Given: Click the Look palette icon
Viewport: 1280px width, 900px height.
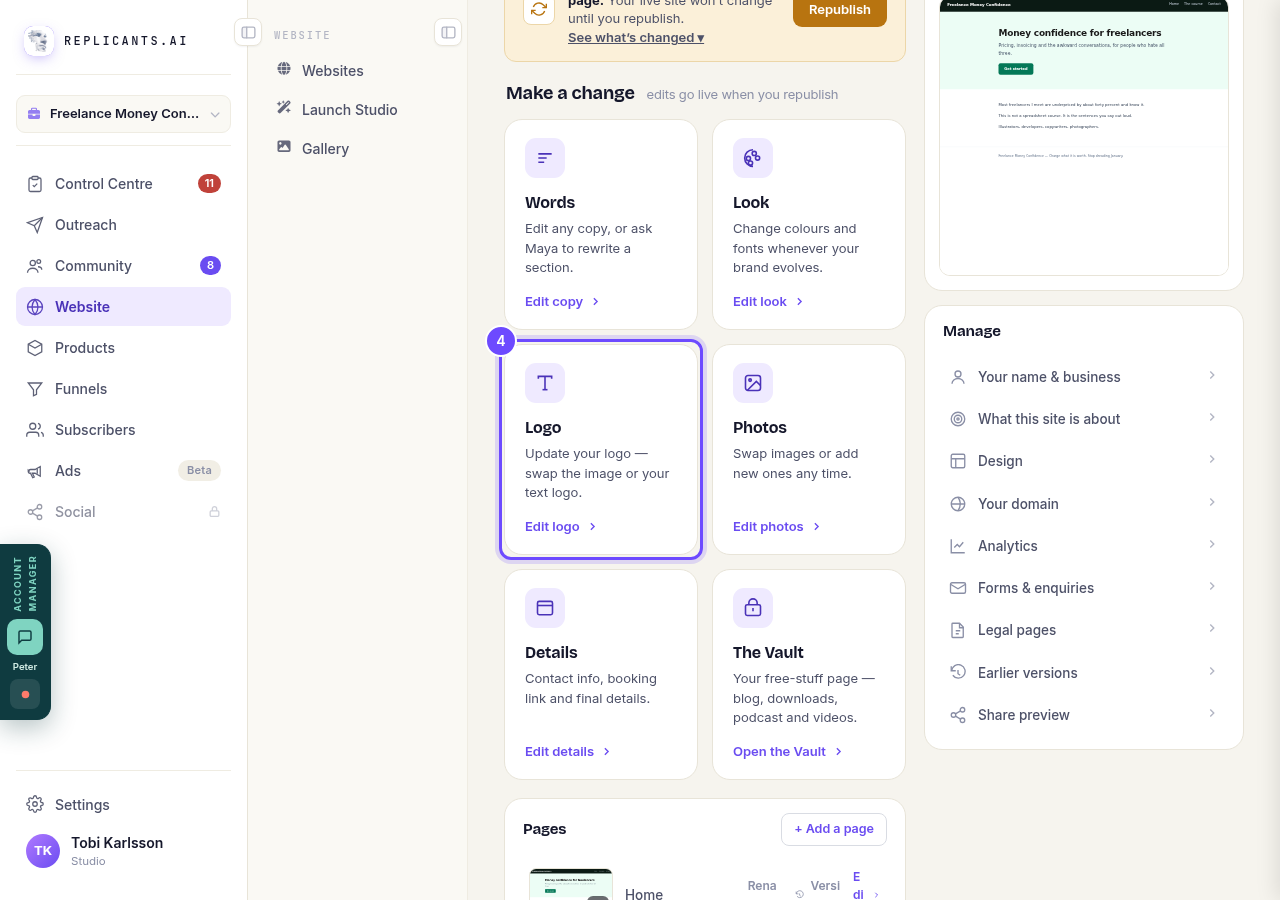Looking at the screenshot, I should (753, 158).
